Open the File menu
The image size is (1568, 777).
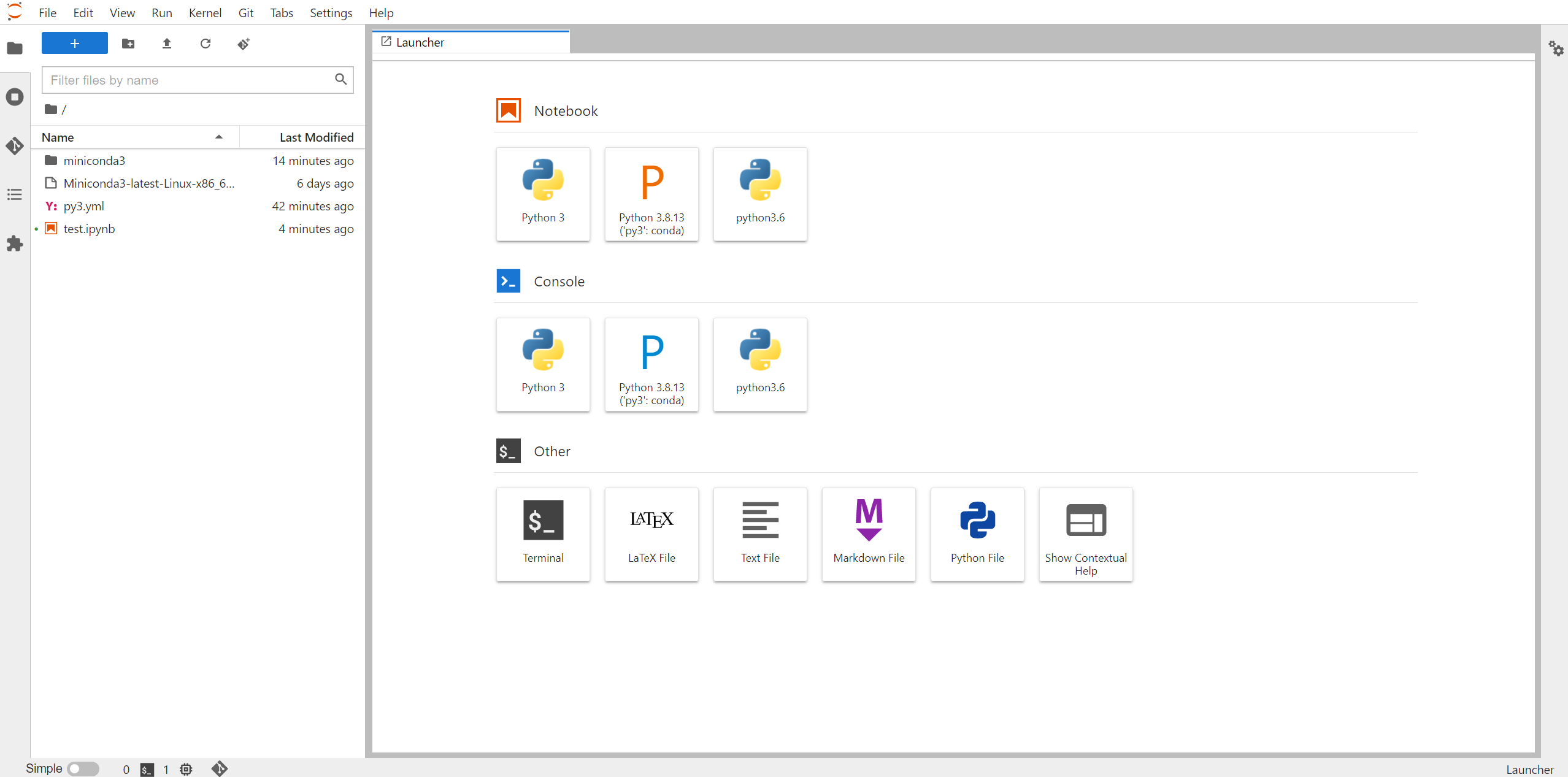click(47, 12)
